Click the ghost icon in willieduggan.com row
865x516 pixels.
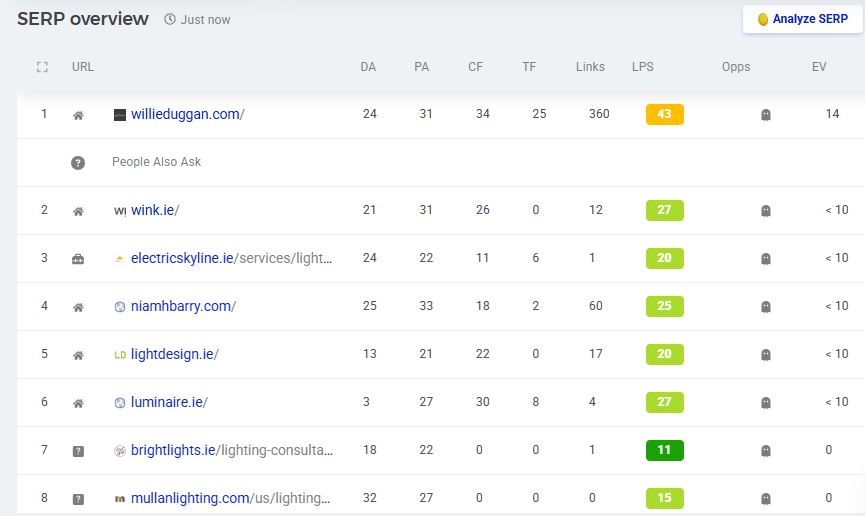click(x=766, y=115)
